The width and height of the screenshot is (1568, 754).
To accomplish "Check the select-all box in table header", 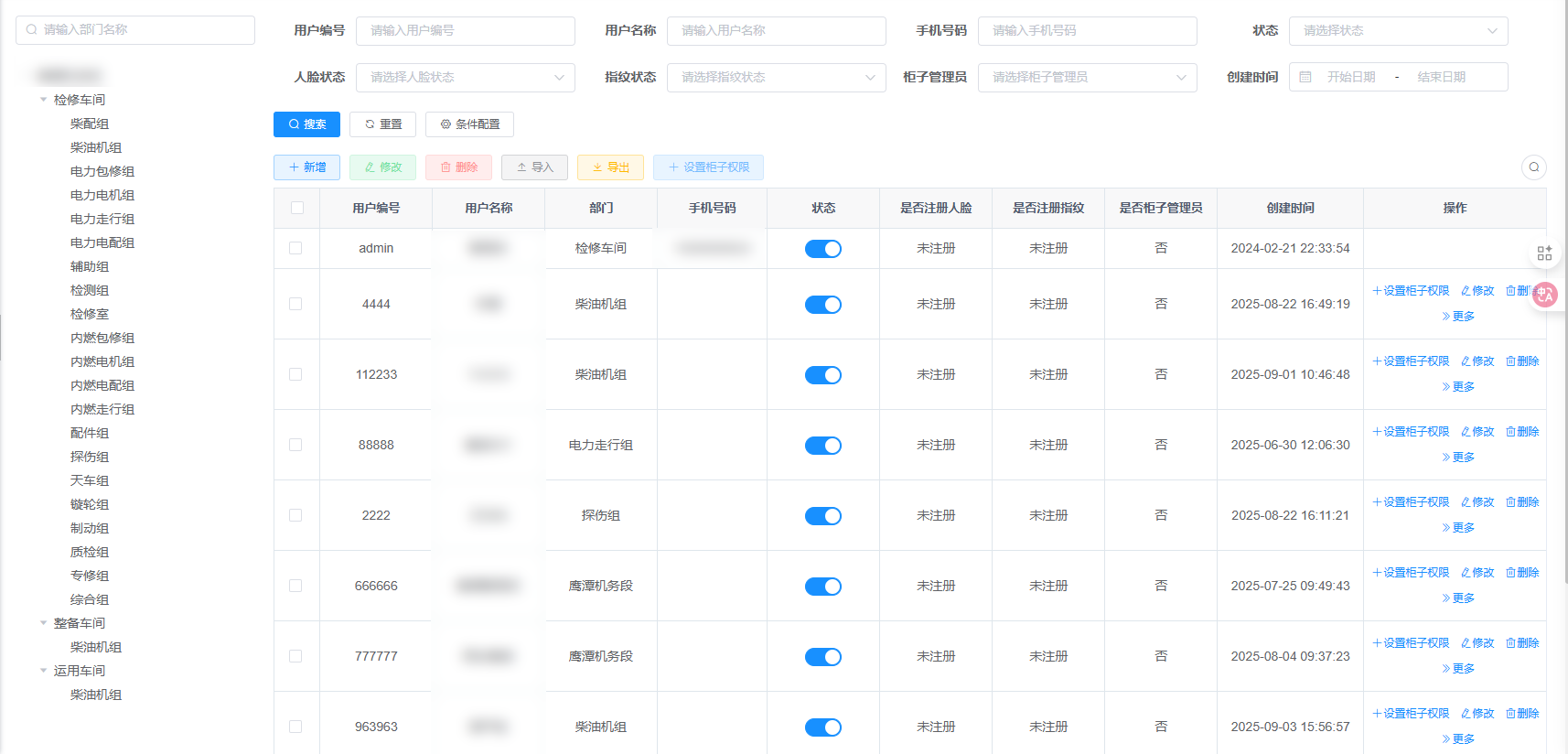I will point(297,208).
